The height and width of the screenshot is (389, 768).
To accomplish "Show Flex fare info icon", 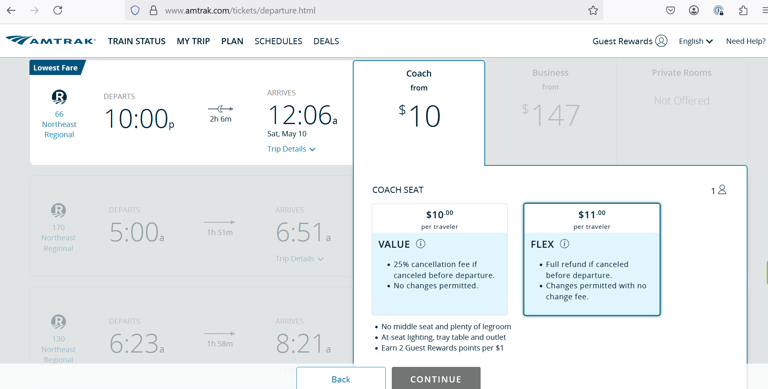I will (564, 244).
